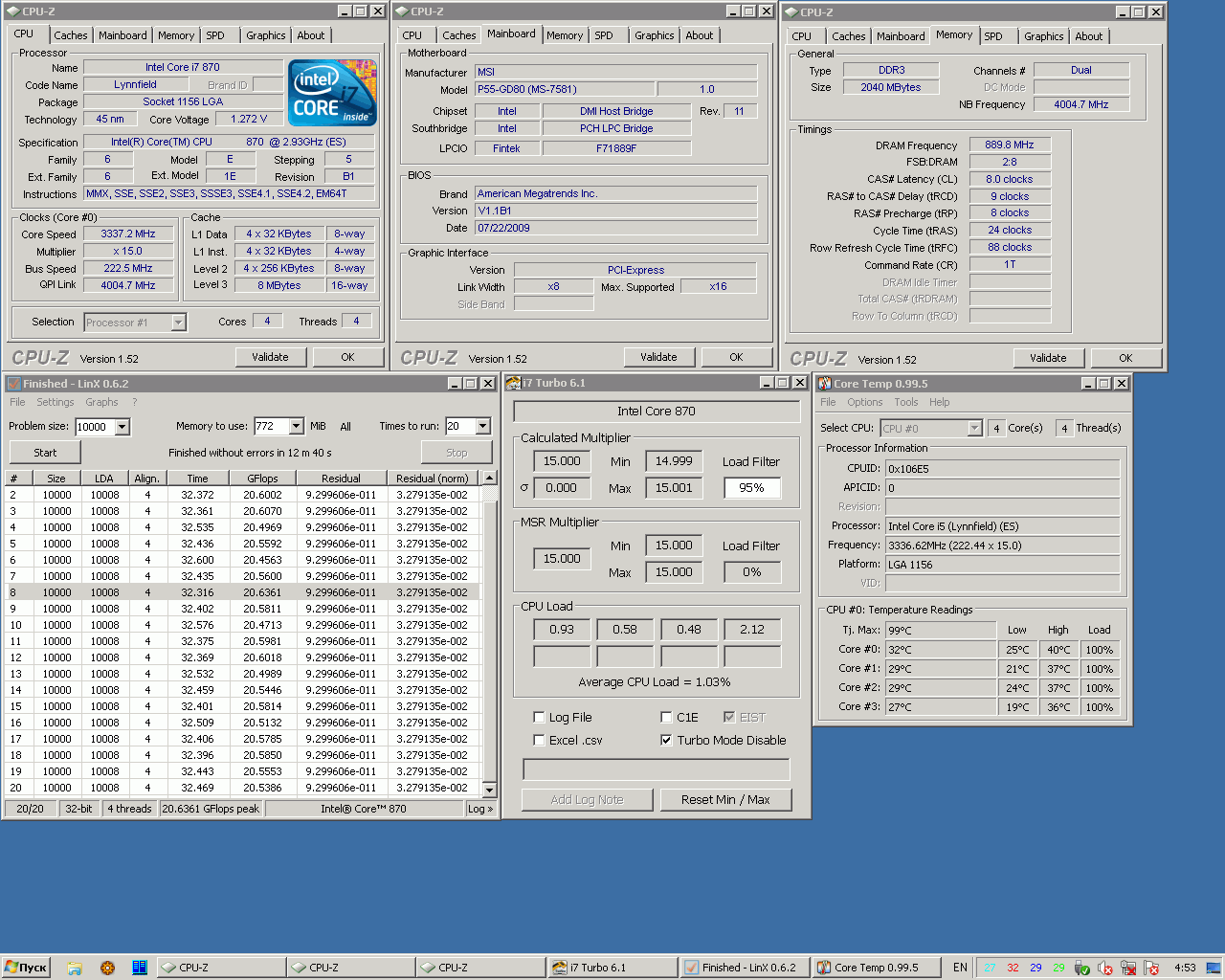Toggle the C1E checkbox
This screenshot has width=1225, height=980.
coord(666,717)
